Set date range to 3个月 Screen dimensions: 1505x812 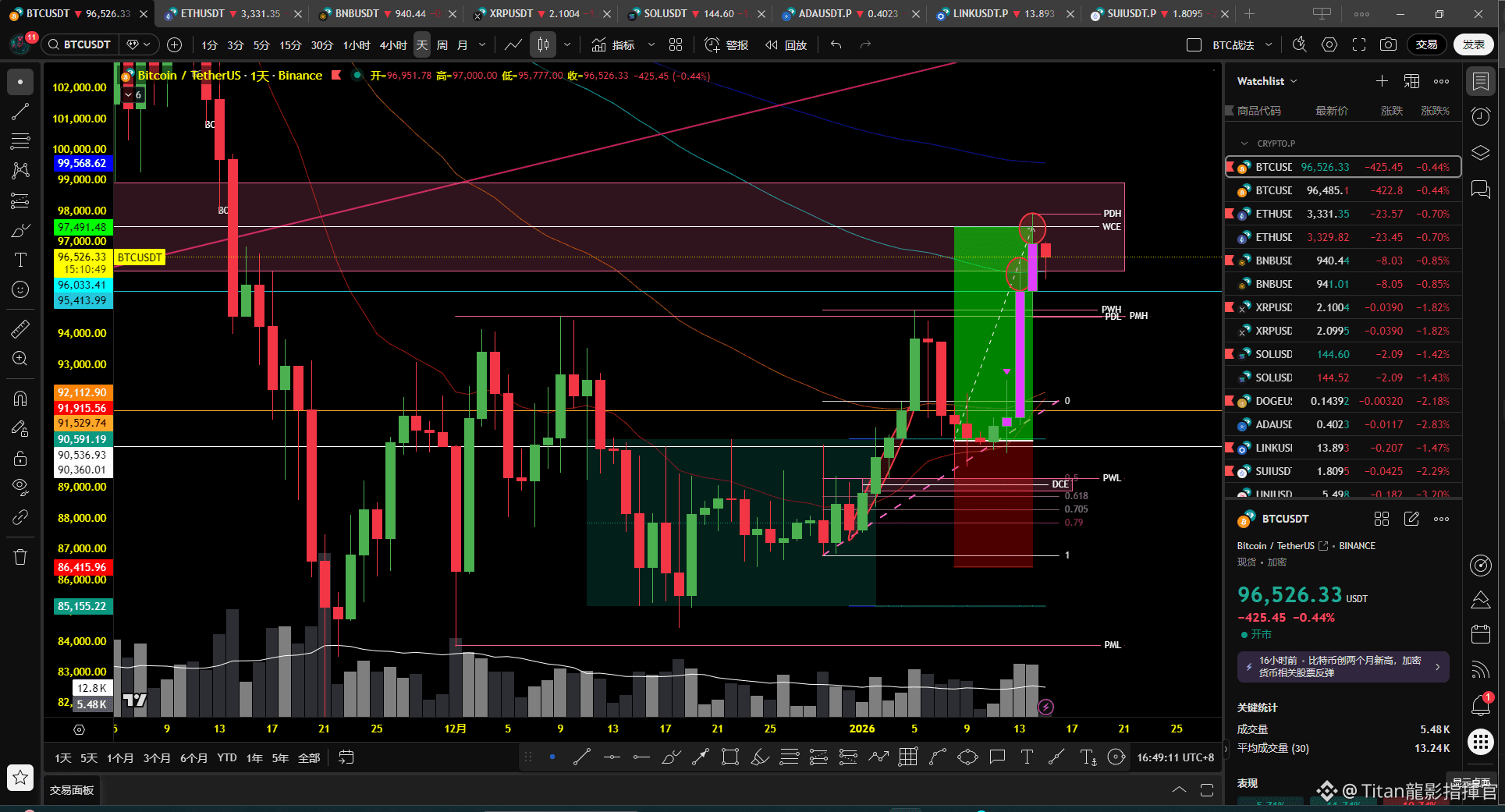tap(157, 757)
